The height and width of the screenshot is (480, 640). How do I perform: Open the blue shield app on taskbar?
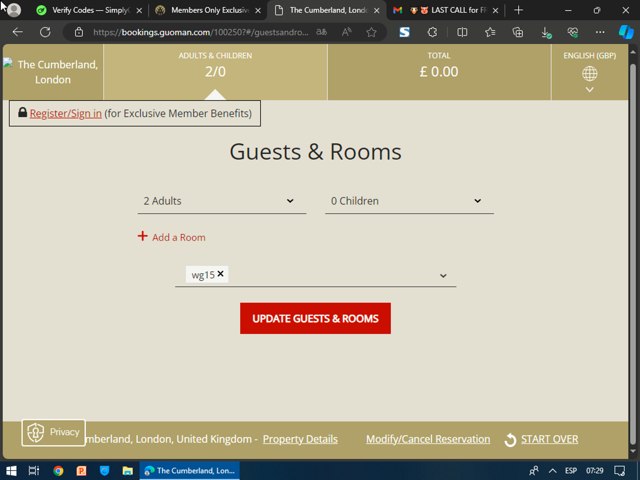click(x=104, y=471)
